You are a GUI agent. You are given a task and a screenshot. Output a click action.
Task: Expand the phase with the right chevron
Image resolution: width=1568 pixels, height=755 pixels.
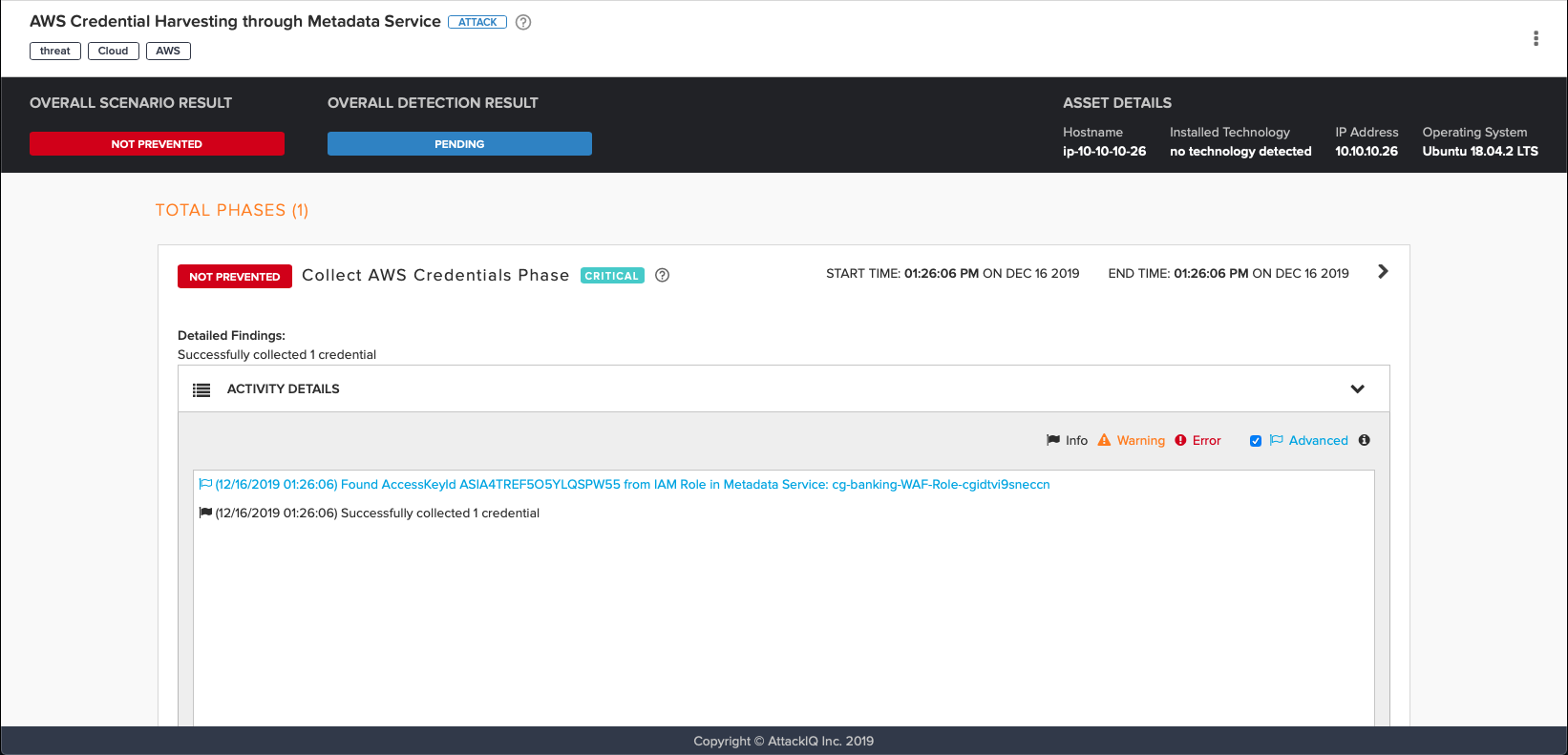point(1383,272)
